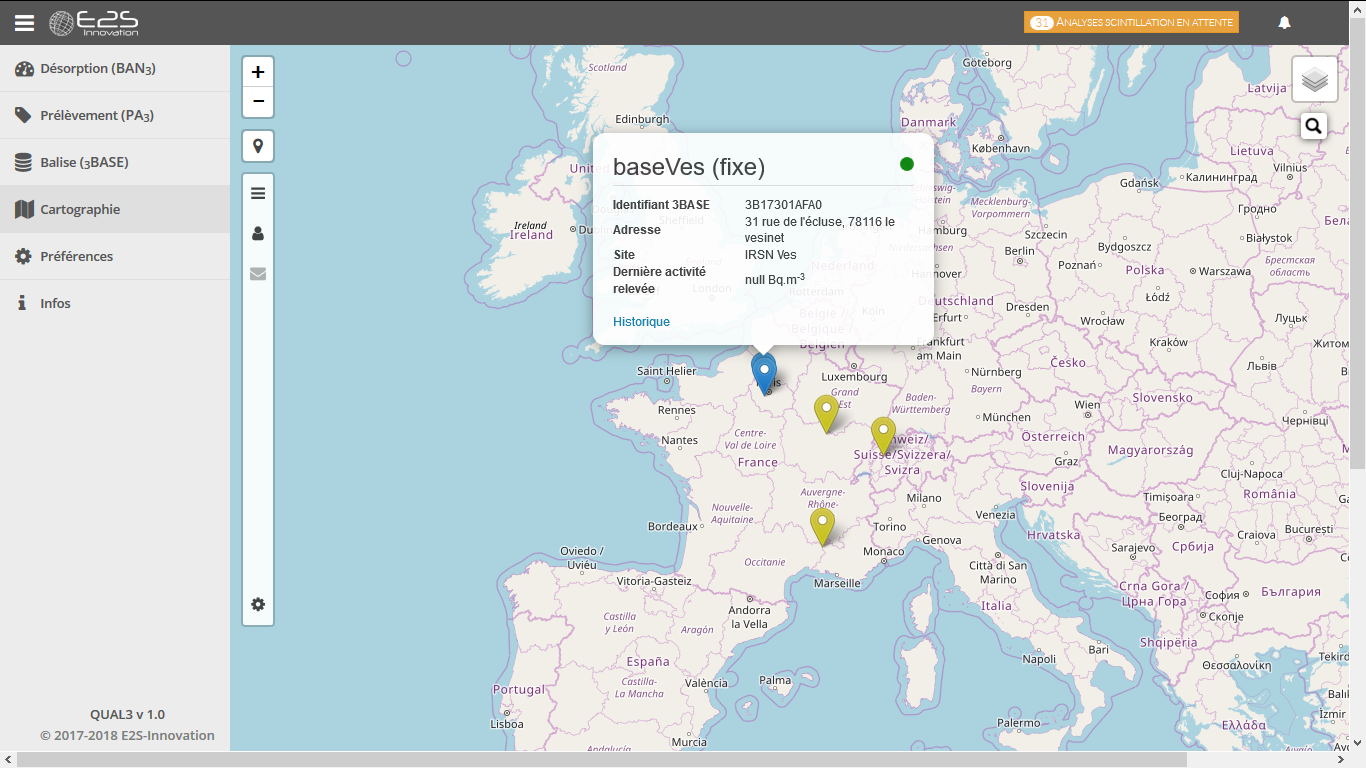Viewport: 1366px width, 768px height.
Task: Click the Prélèvement tag icon
Action: coord(23,115)
